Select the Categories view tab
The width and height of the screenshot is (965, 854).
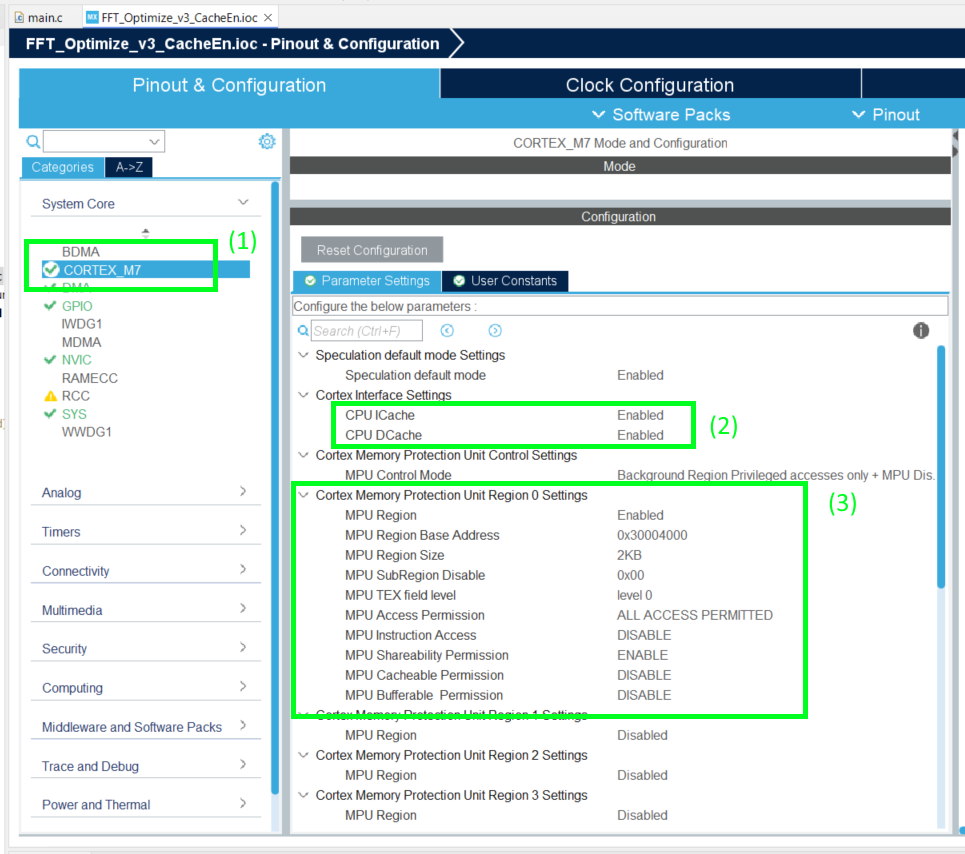click(x=62, y=167)
